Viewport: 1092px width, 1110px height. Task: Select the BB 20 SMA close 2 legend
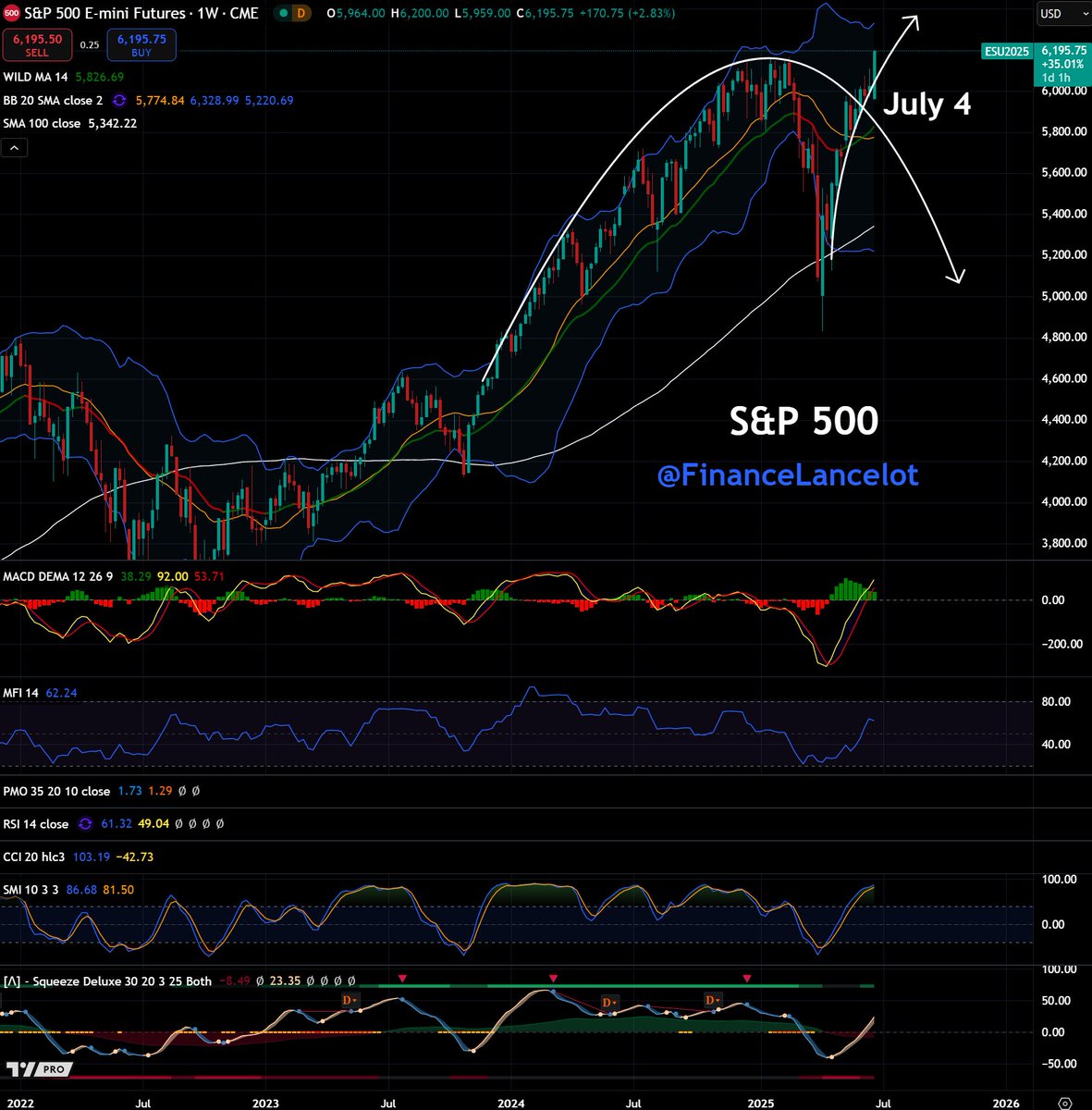click(x=53, y=100)
